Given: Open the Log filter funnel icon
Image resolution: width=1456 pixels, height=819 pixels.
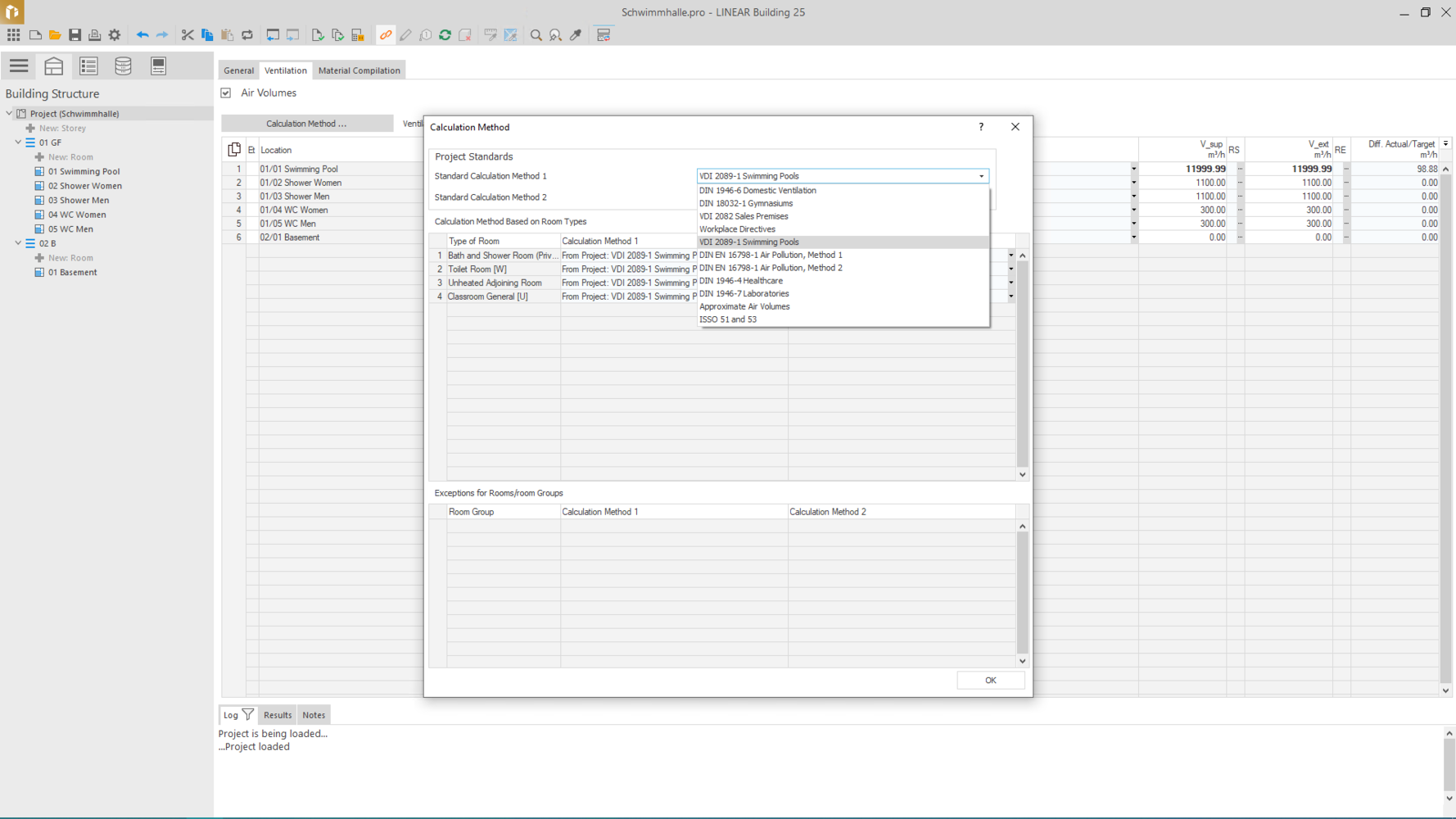Looking at the screenshot, I should (247, 715).
